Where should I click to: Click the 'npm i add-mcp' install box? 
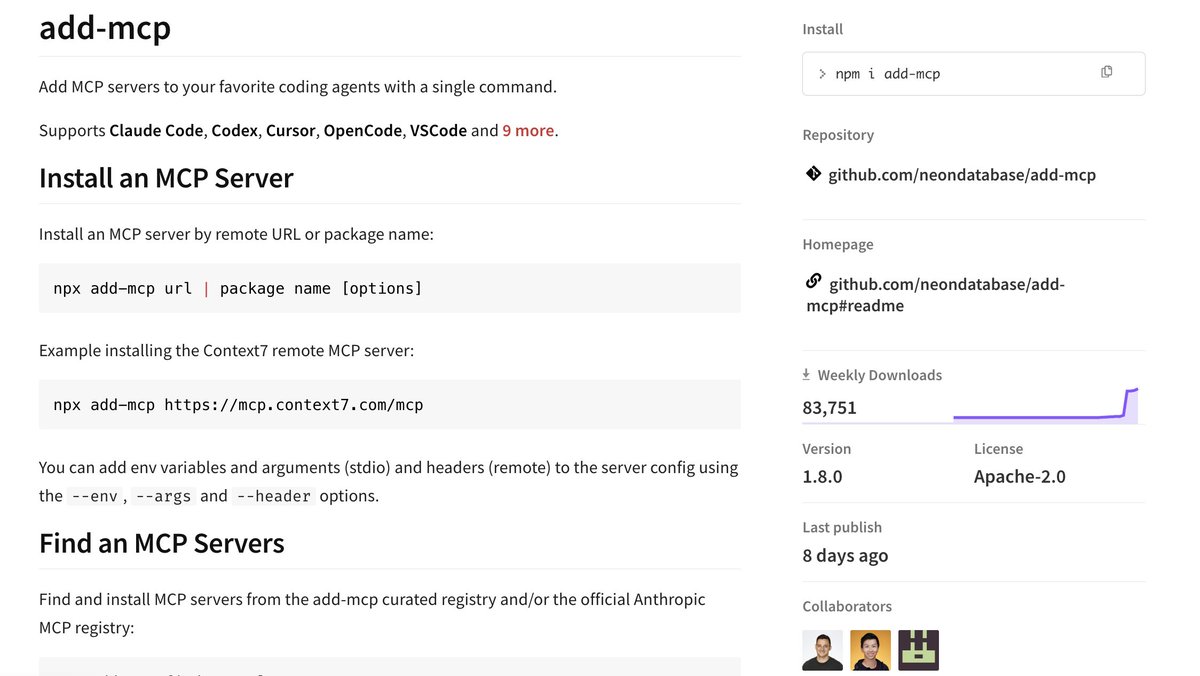(973, 73)
